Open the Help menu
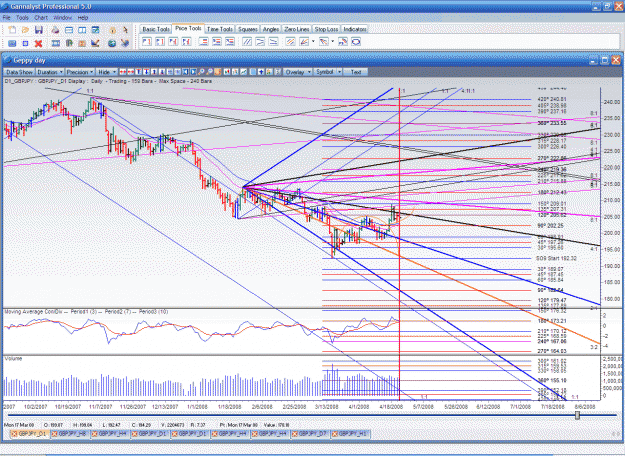Viewport: 625px width, 456px height. tap(83, 18)
